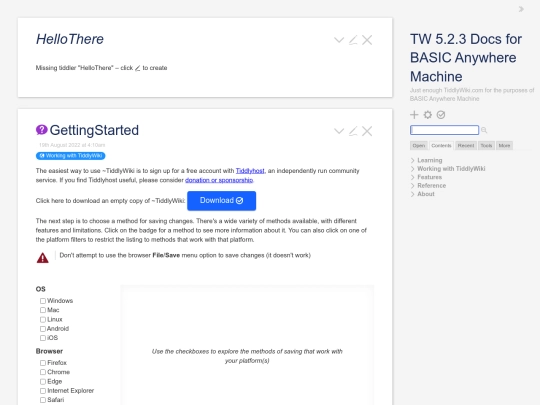Click the purple question mark icon beside GettingStarted

pos(42,130)
